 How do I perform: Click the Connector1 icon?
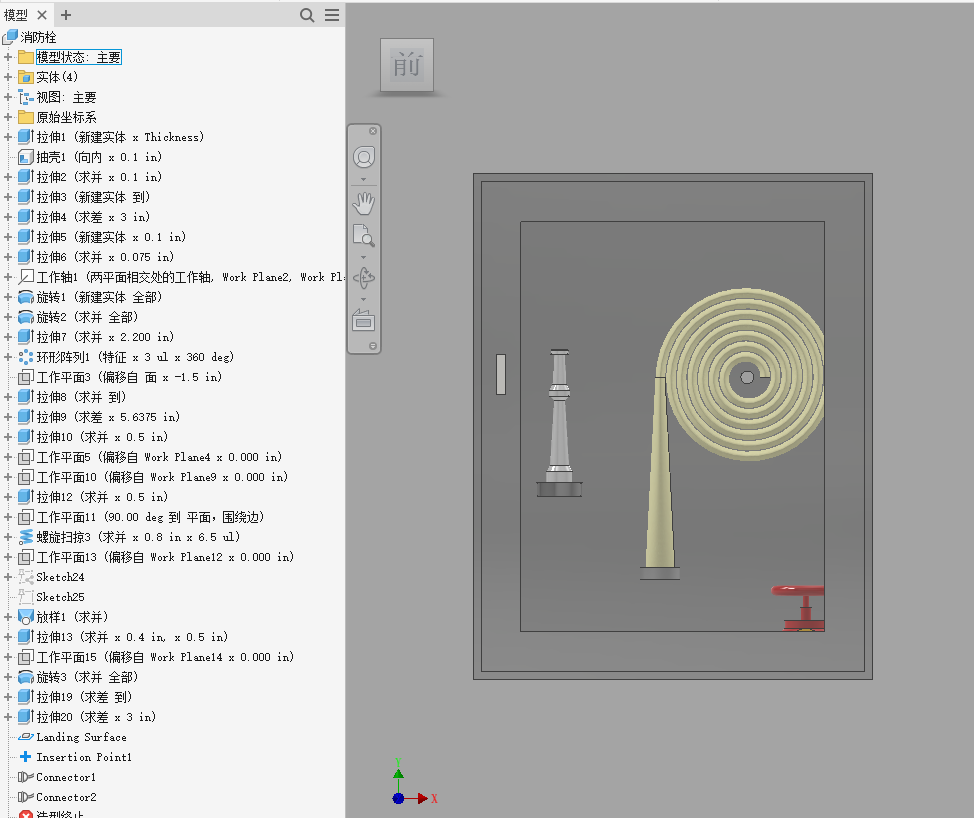[25, 777]
